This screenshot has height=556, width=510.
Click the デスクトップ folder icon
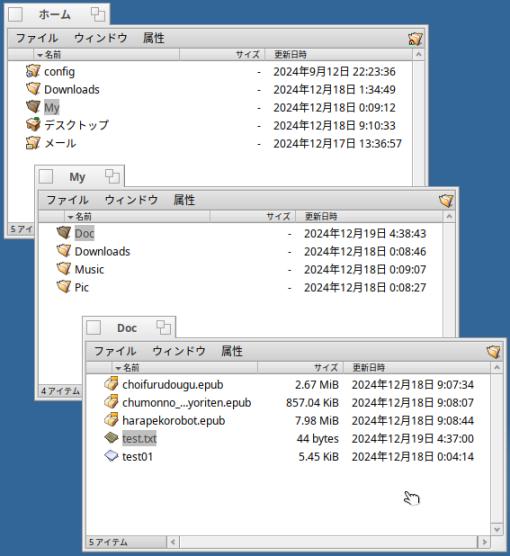point(33,124)
